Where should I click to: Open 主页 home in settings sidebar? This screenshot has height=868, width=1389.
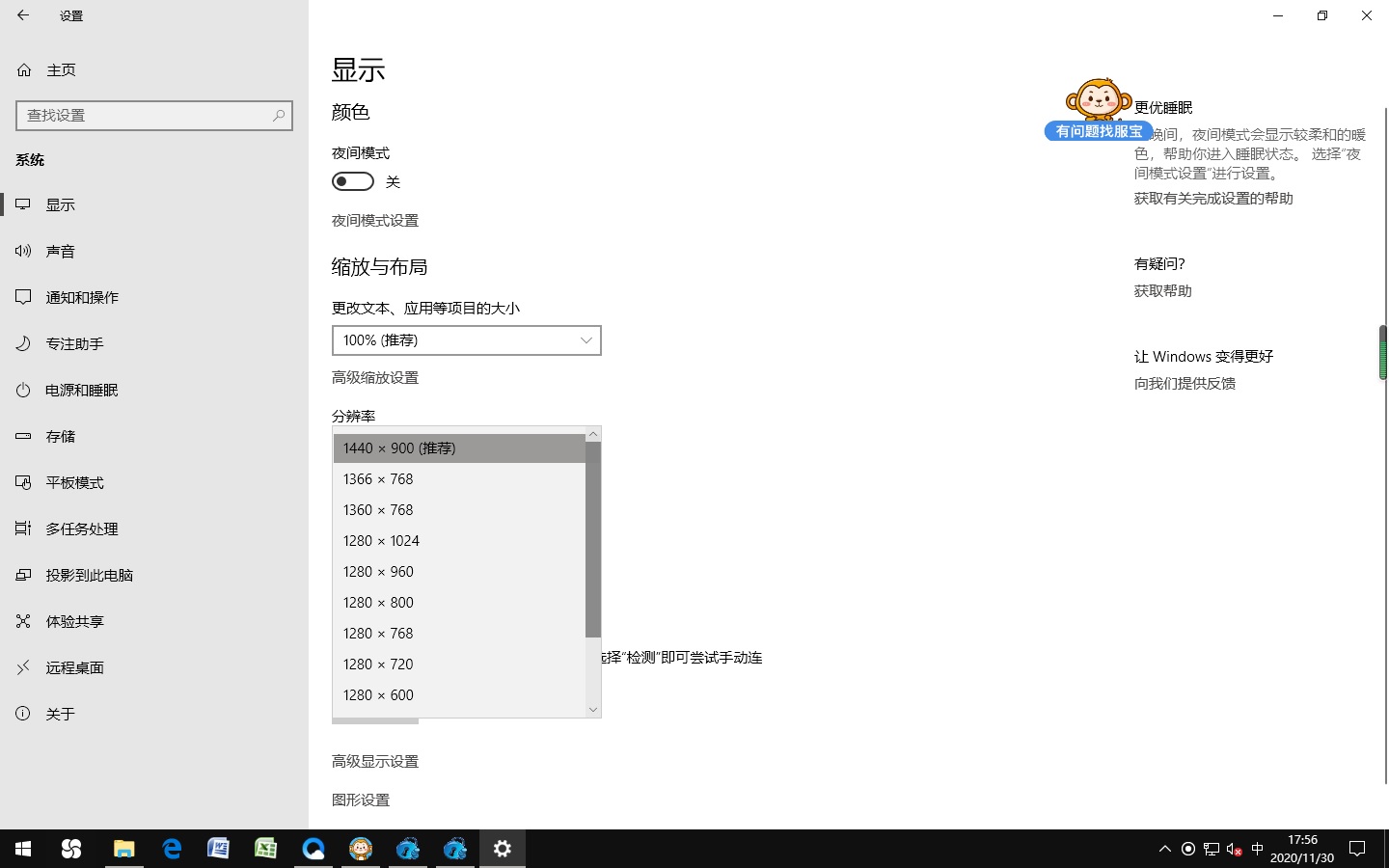coord(154,69)
